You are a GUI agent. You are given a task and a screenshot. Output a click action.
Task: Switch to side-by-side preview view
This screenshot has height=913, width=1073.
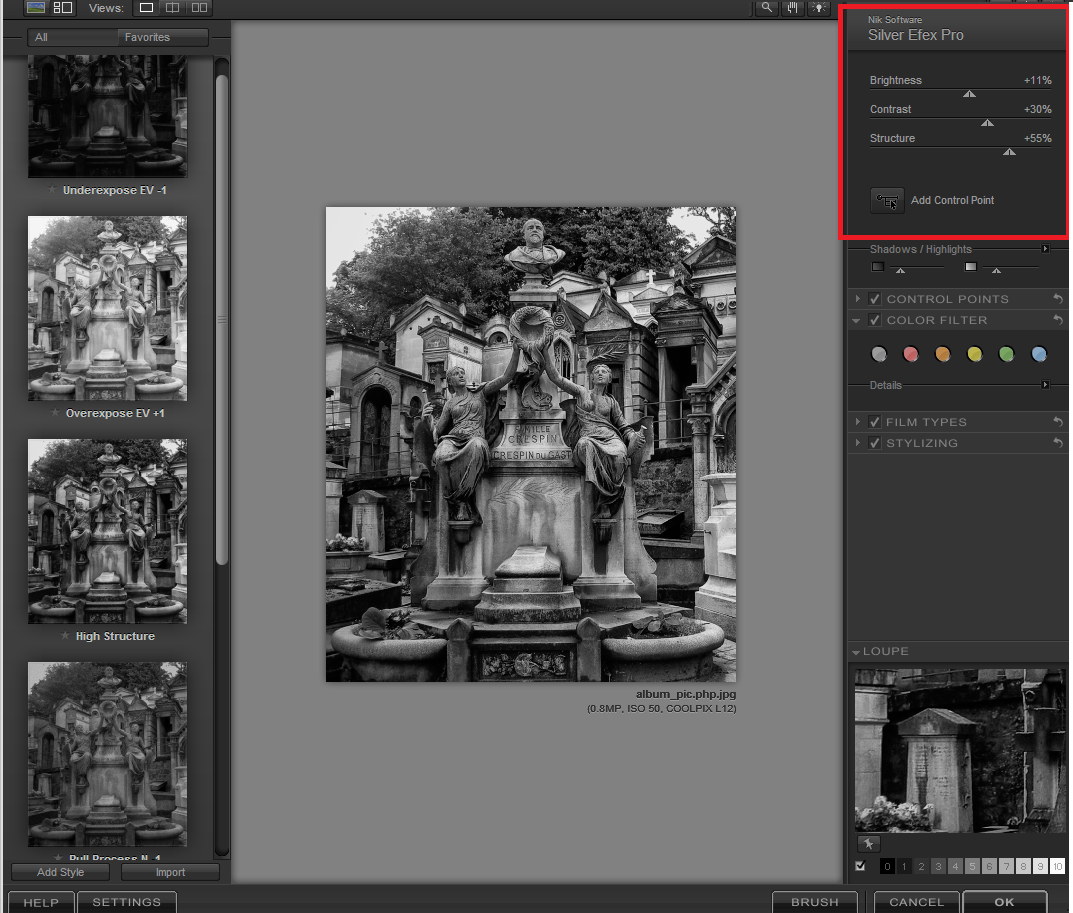[x=200, y=8]
